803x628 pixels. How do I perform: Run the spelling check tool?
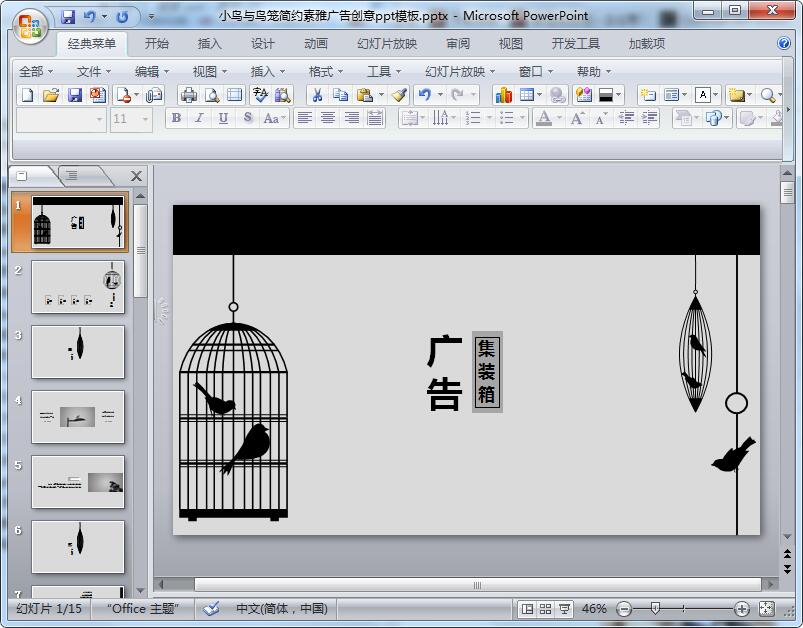point(260,95)
